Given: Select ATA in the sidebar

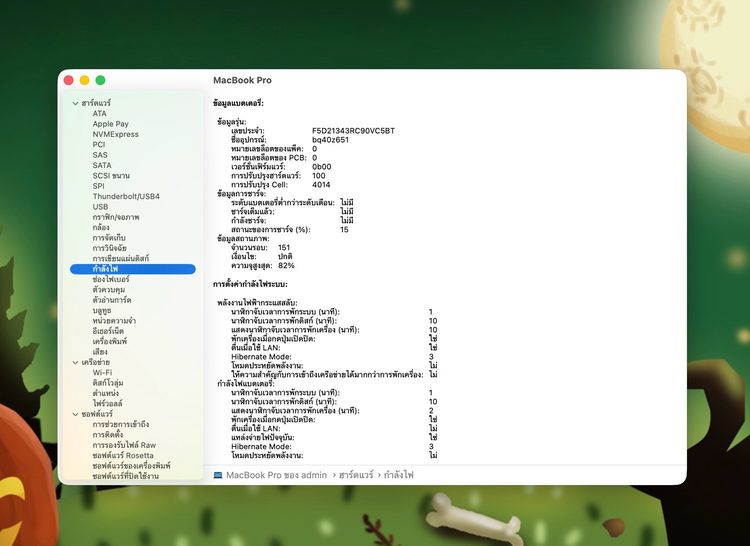Looking at the screenshot, I should (99, 113).
